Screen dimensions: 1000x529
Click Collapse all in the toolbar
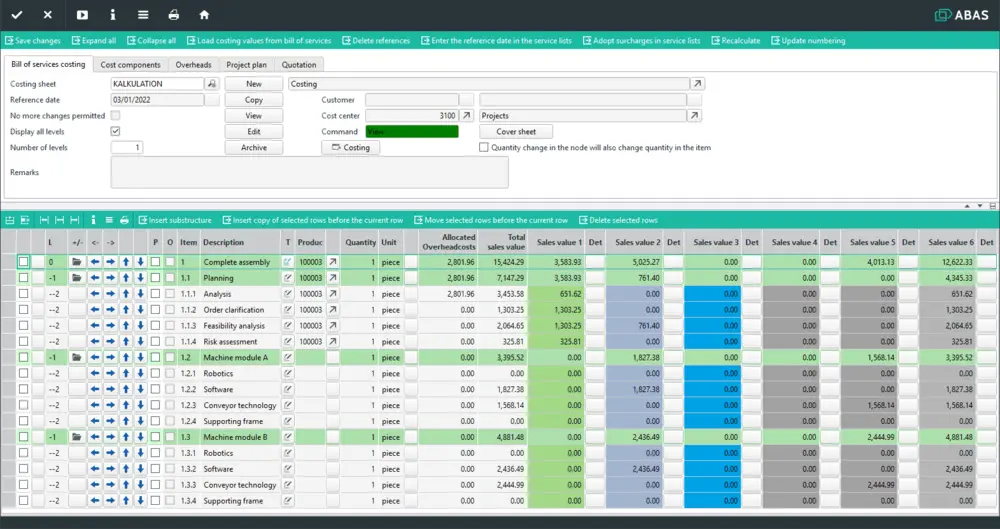pyautogui.click(x=152, y=41)
